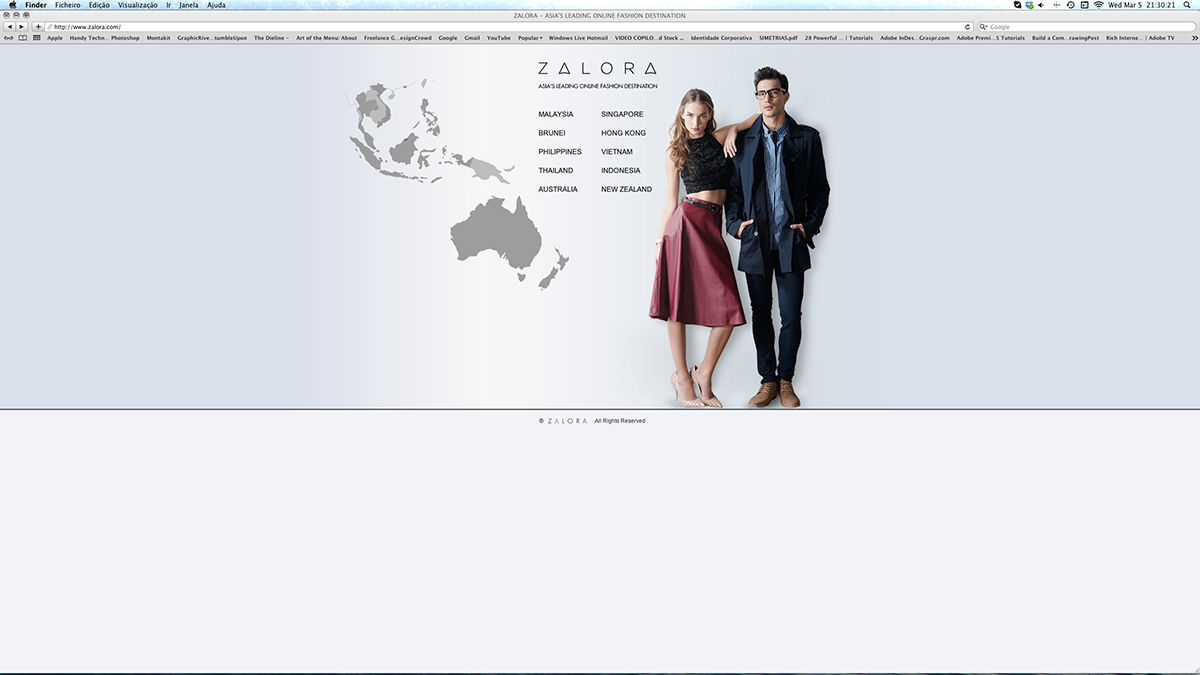Open the Ficheiro menu
The image size is (1200, 675).
(68, 5)
